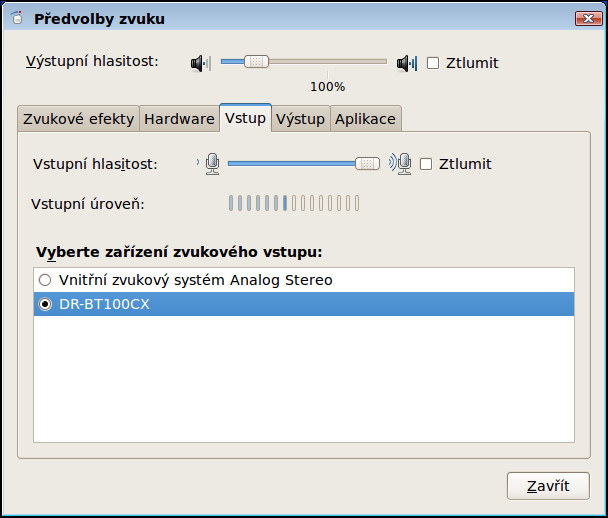Switch to the Zvukové efekty tab
The width and height of the screenshot is (608, 518).
[x=78, y=119]
